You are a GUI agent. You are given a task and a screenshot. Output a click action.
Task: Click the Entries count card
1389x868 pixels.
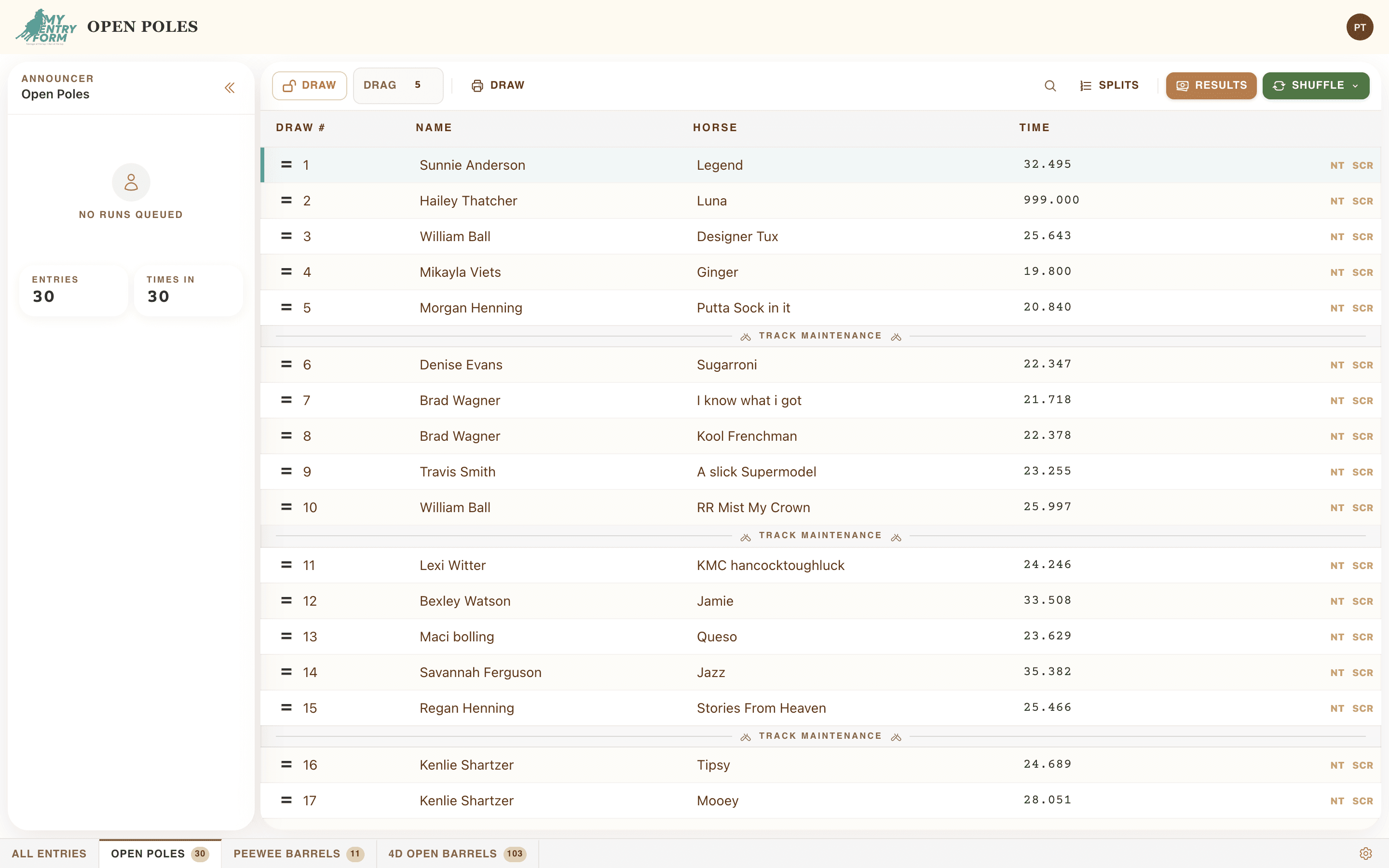point(73,290)
